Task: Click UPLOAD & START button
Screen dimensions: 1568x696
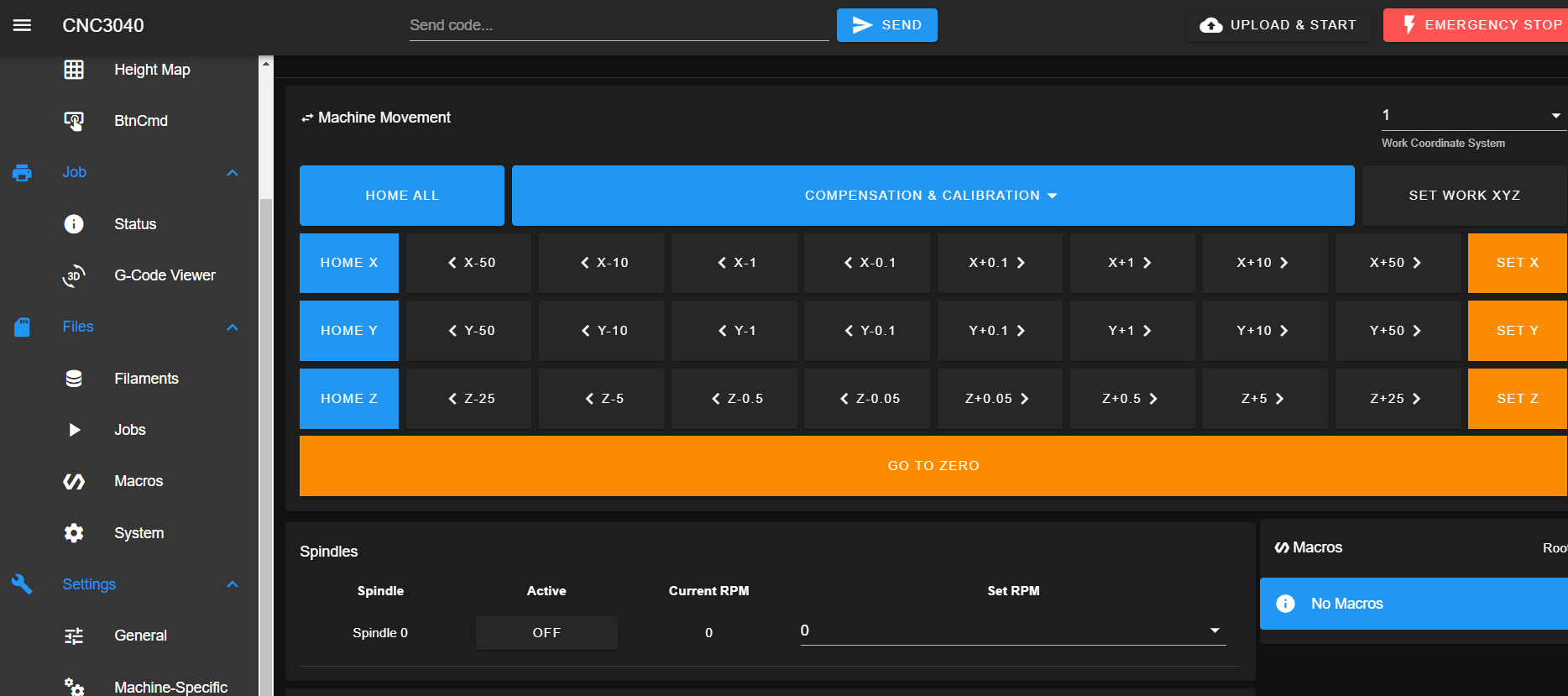Action: pyautogui.click(x=1278, y=25)
